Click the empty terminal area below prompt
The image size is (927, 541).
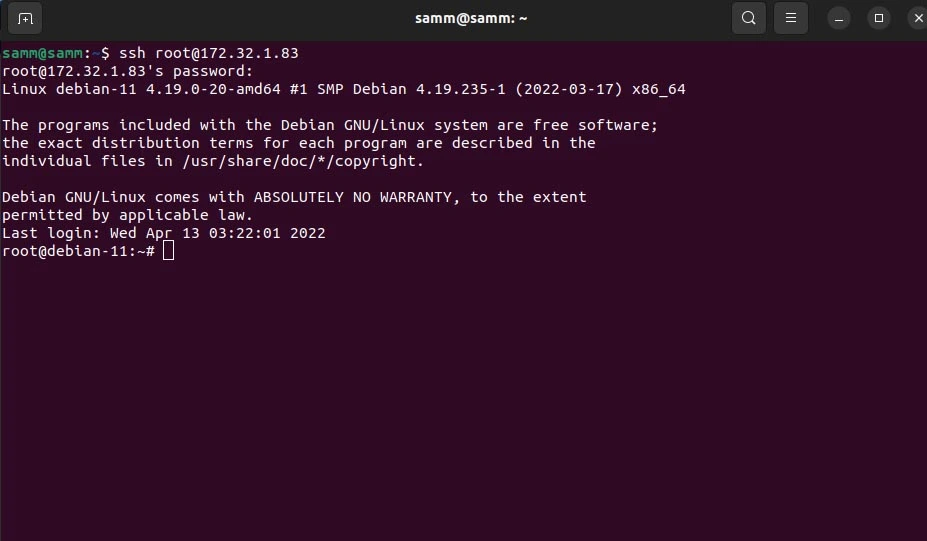point(464,396)
